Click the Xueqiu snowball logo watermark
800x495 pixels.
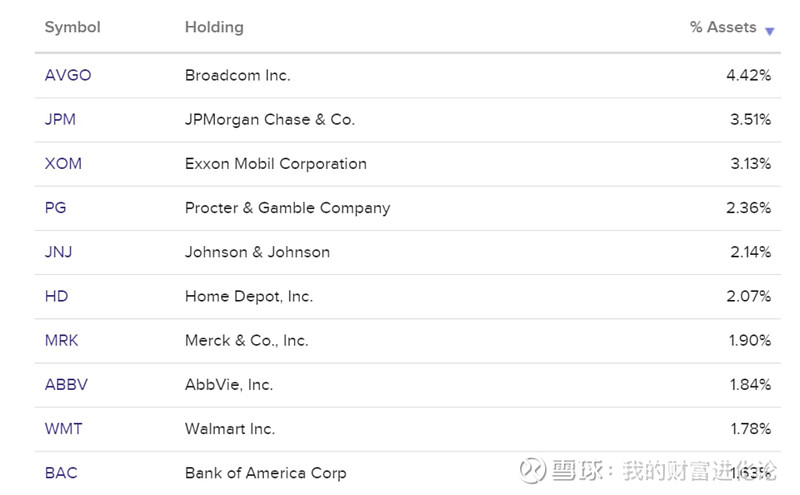pos(533,470)
